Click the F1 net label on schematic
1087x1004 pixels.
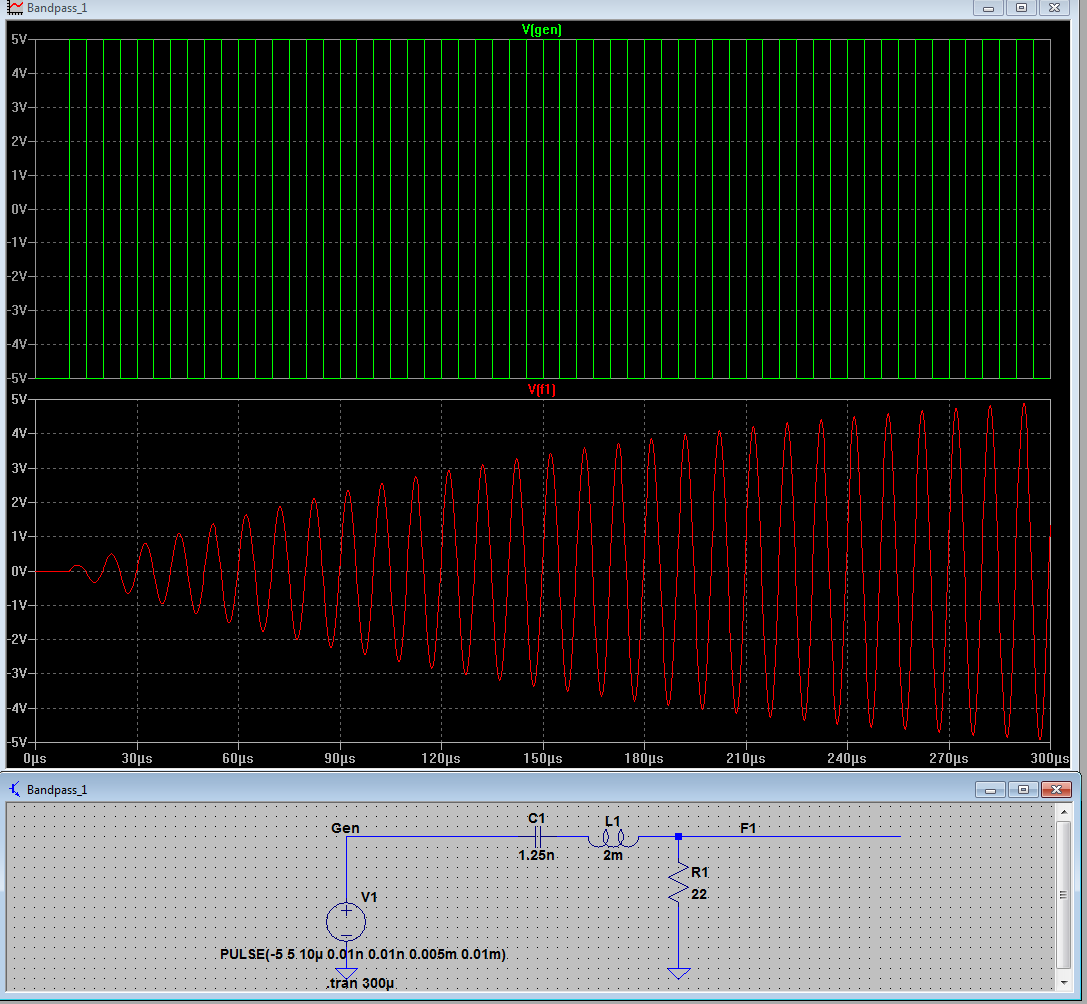tap(748, 828)
